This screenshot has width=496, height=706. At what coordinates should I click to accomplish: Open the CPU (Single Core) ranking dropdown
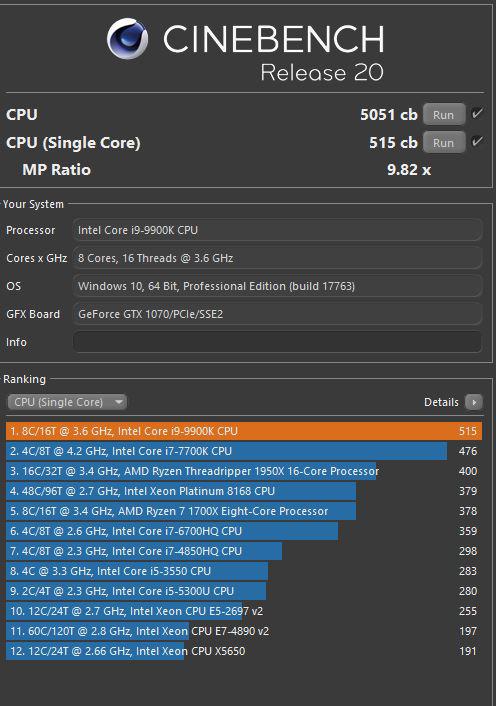pos(67,402)
